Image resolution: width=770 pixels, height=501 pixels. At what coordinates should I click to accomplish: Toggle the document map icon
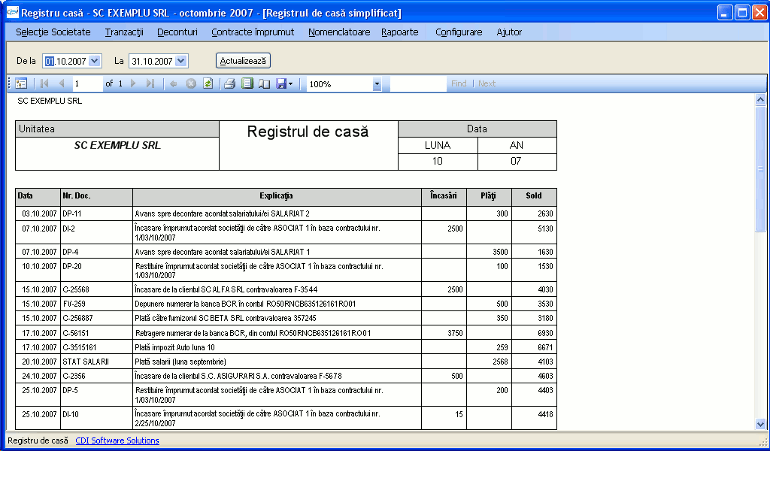[x=21, y=84]
